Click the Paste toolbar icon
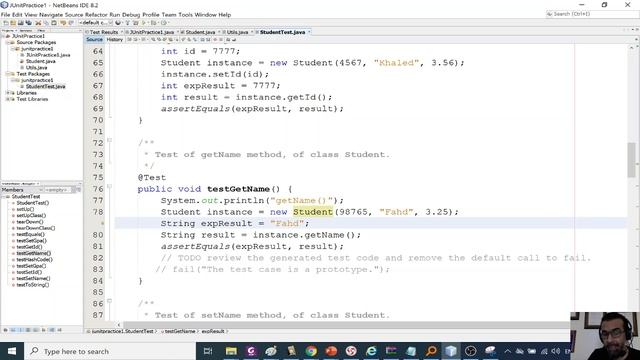Screen dimensions: 640x360 (x=54, y=23)
